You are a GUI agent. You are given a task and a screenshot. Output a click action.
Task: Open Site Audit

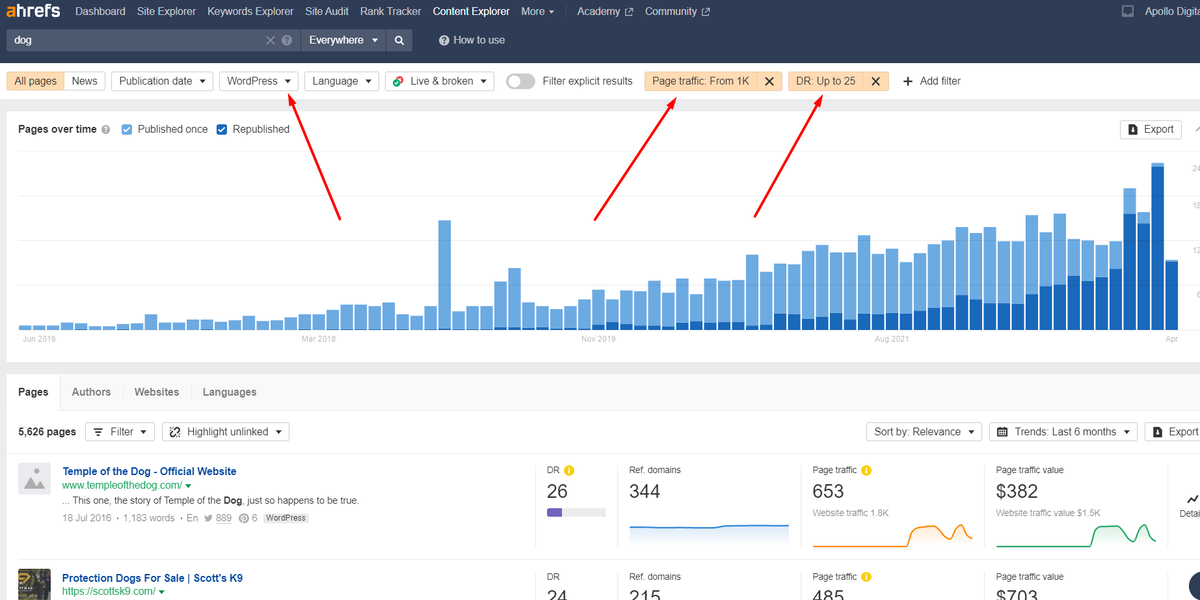327,12
